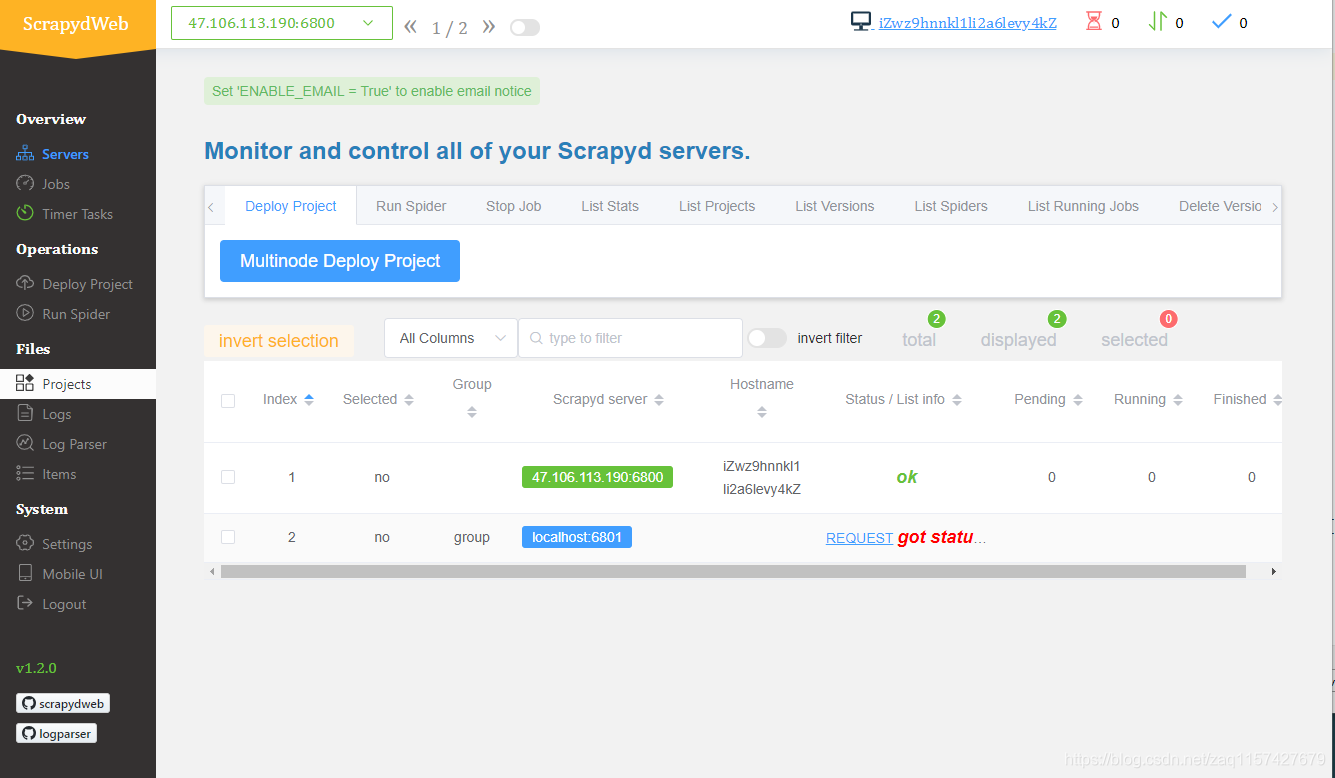
Task: Click the Jobs dashboard icon
Action: [x=25, y=184]
